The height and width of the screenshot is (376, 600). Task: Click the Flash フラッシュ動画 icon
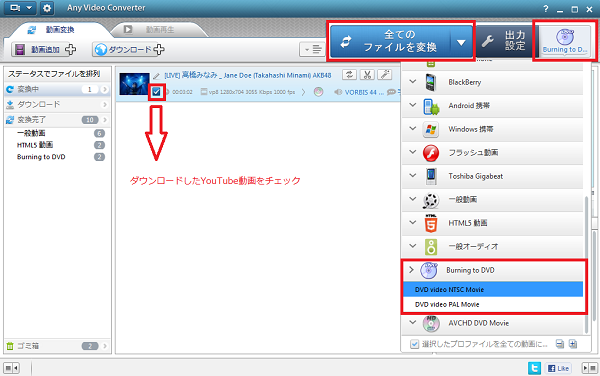[431, 153]
